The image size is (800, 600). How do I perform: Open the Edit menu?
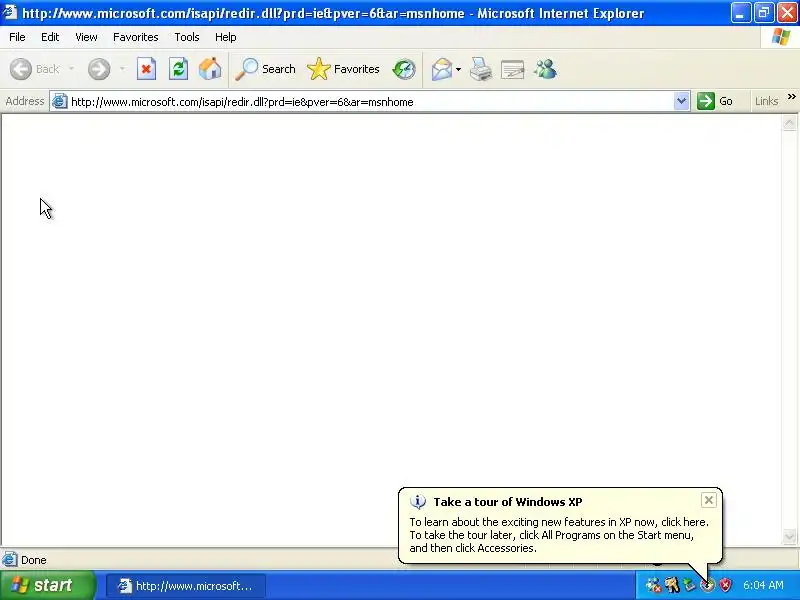(50, 37)
